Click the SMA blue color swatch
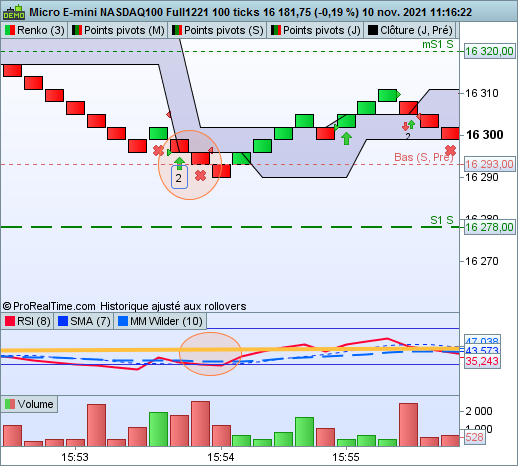Viewport: 518px width, 466px height. point(63,321)
